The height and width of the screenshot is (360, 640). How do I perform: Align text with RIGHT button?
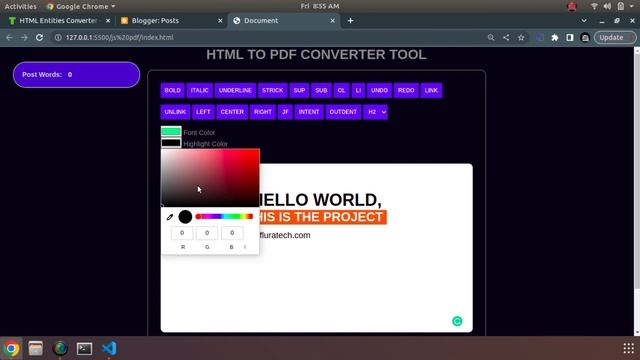[262, 112]
